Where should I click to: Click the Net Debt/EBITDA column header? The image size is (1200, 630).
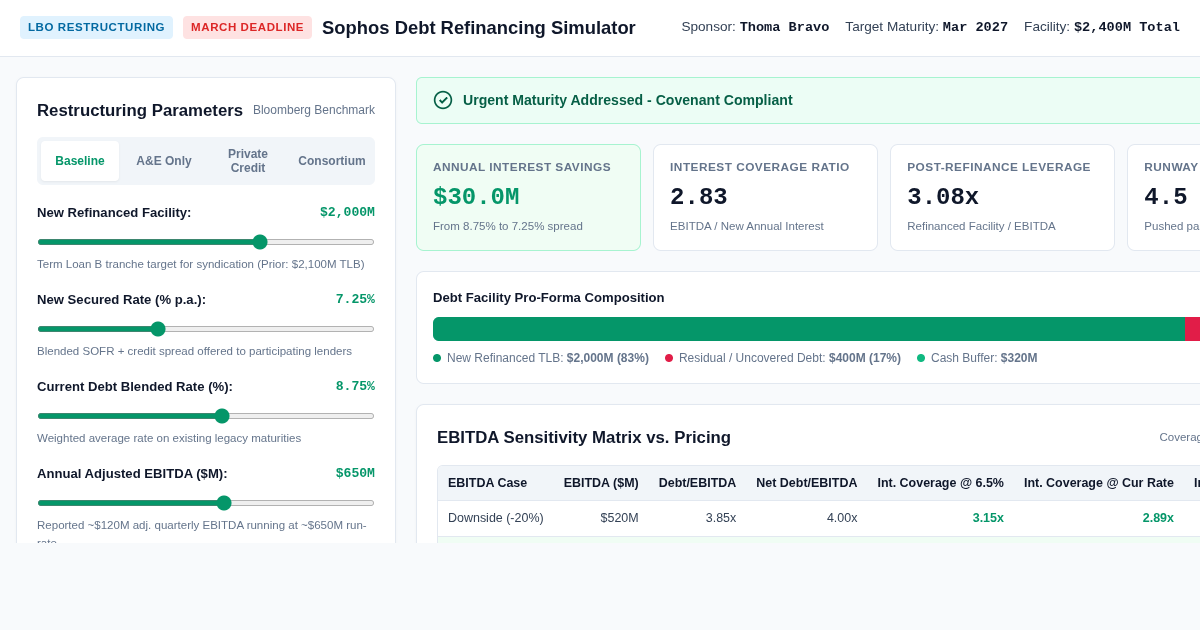pos(806,483)
